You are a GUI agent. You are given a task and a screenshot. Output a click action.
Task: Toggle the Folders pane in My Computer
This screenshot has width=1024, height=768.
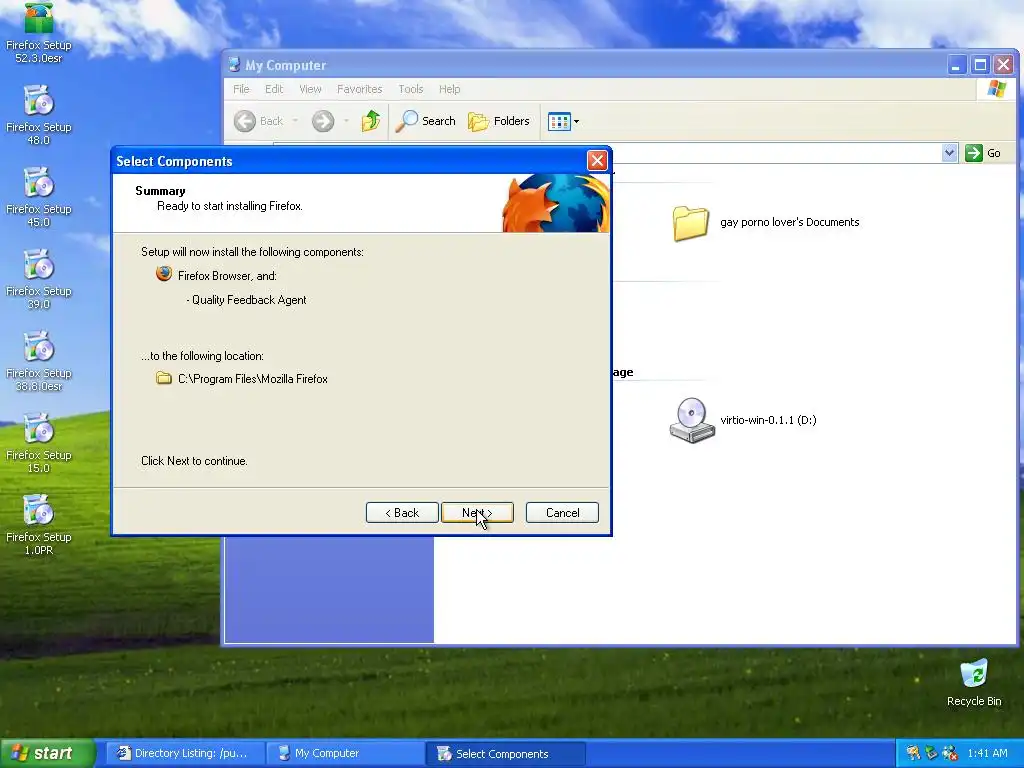point(499,121)
